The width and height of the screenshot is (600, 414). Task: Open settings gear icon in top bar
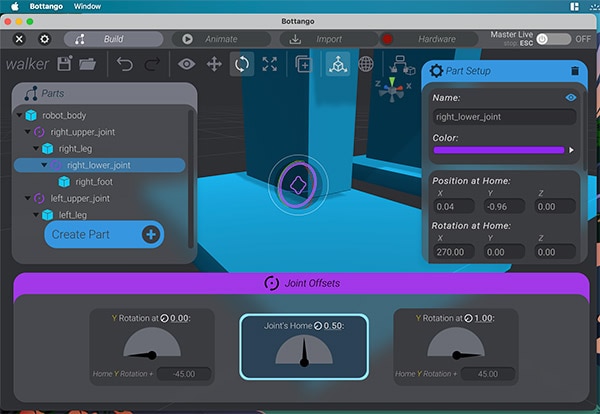(x=44, y=39)
